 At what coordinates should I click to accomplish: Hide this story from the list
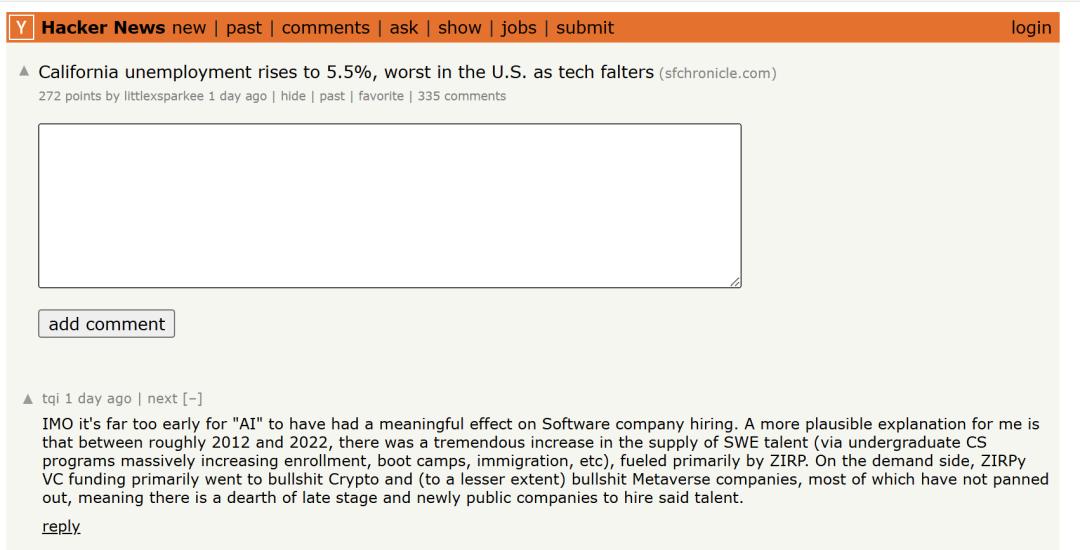293,96
